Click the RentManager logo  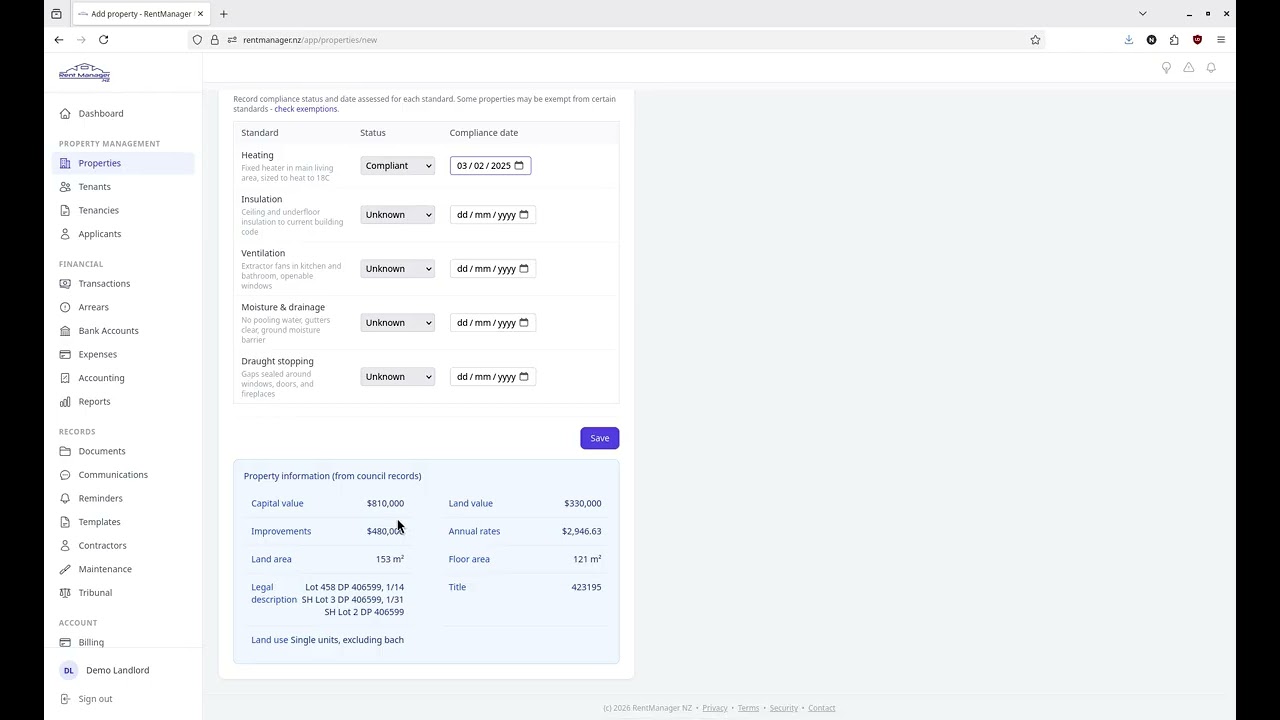tap(84, 73)
